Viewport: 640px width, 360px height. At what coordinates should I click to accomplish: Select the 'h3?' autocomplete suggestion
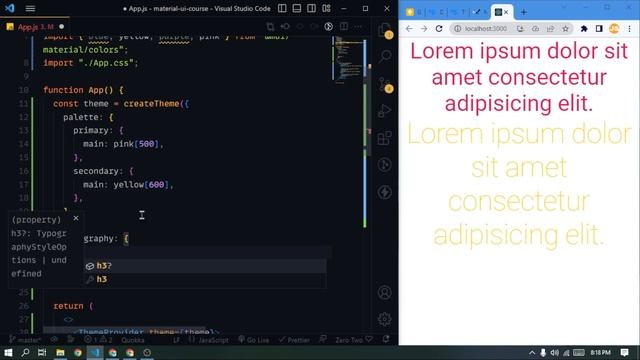(206, 266)
